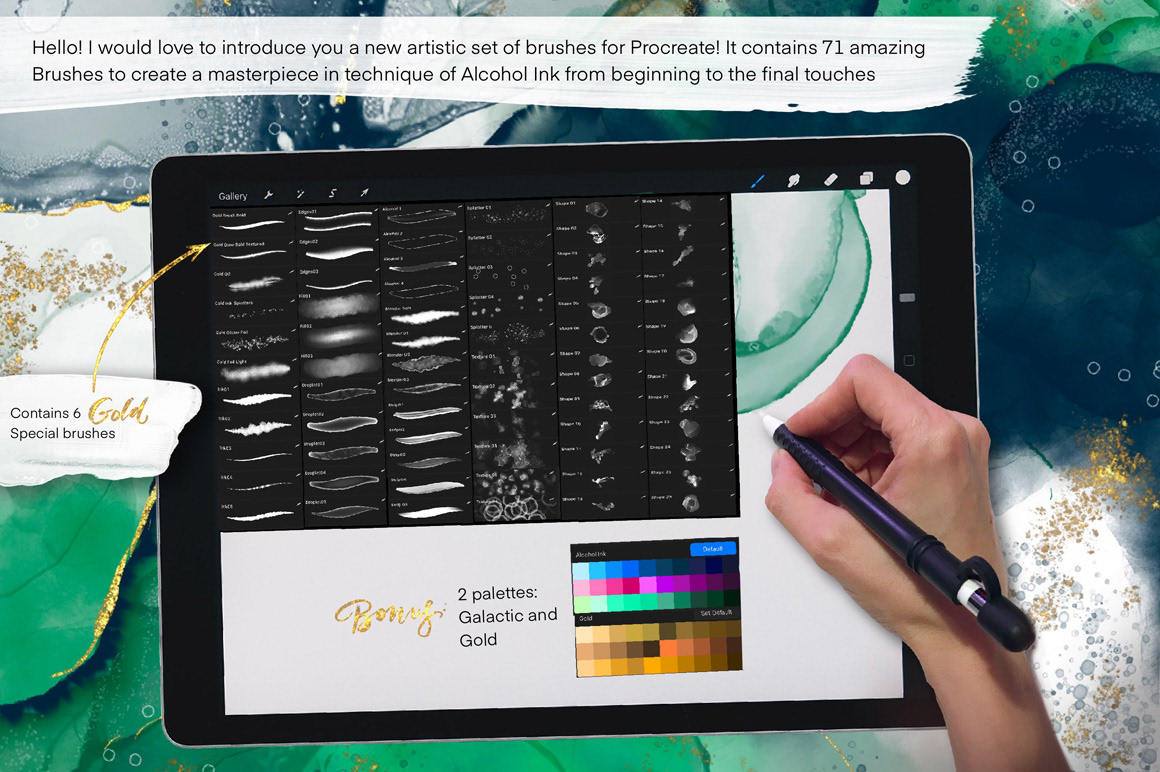The width and height of the screenshot is (1160, 772).
Task: Select the Alcohol 1 brush
Action: (x=421, y=217)
